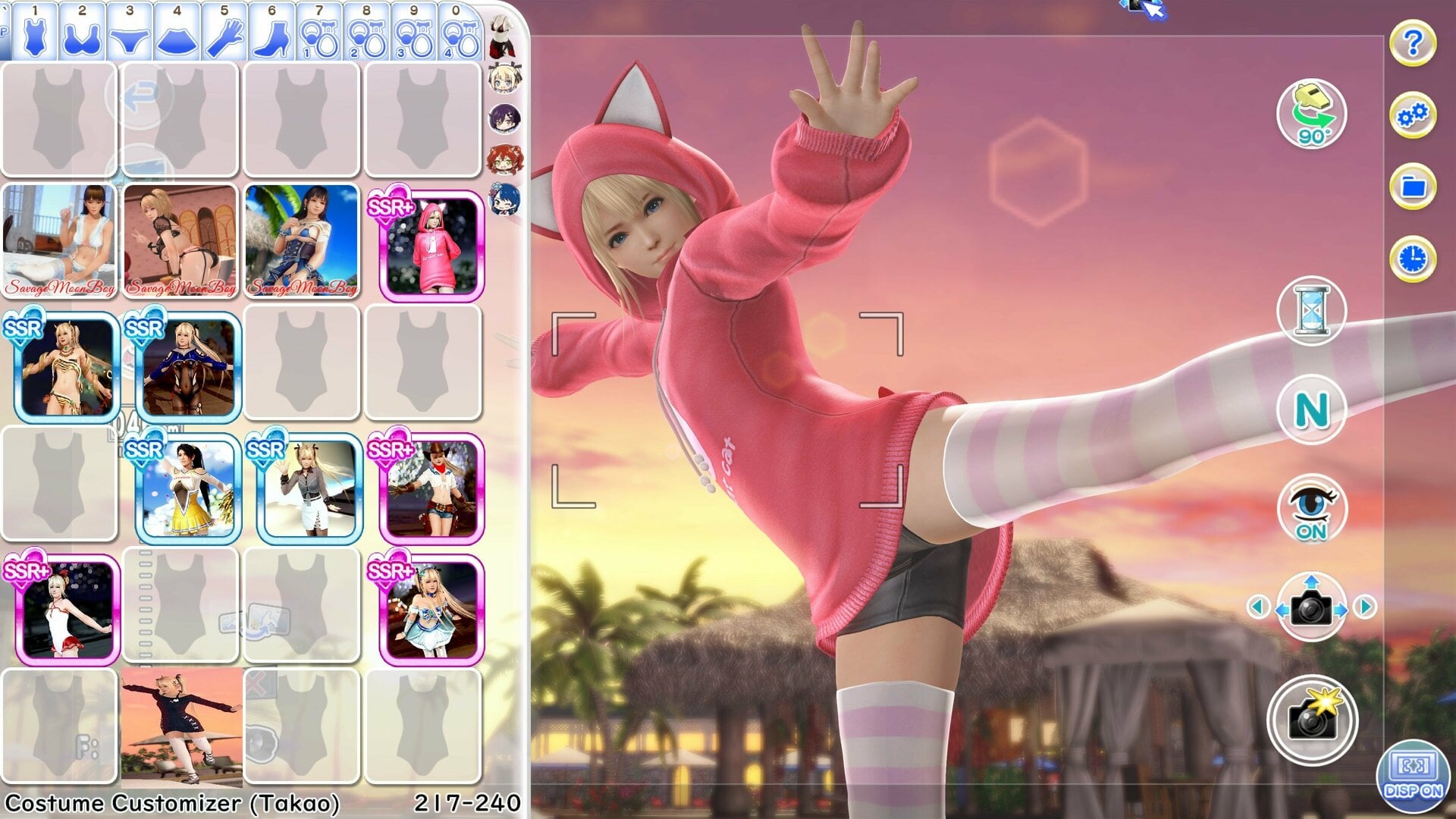Viewport: 1456px width, 819px height.
Task: Open the skirt category tab 4
Action: pos(177,32)
